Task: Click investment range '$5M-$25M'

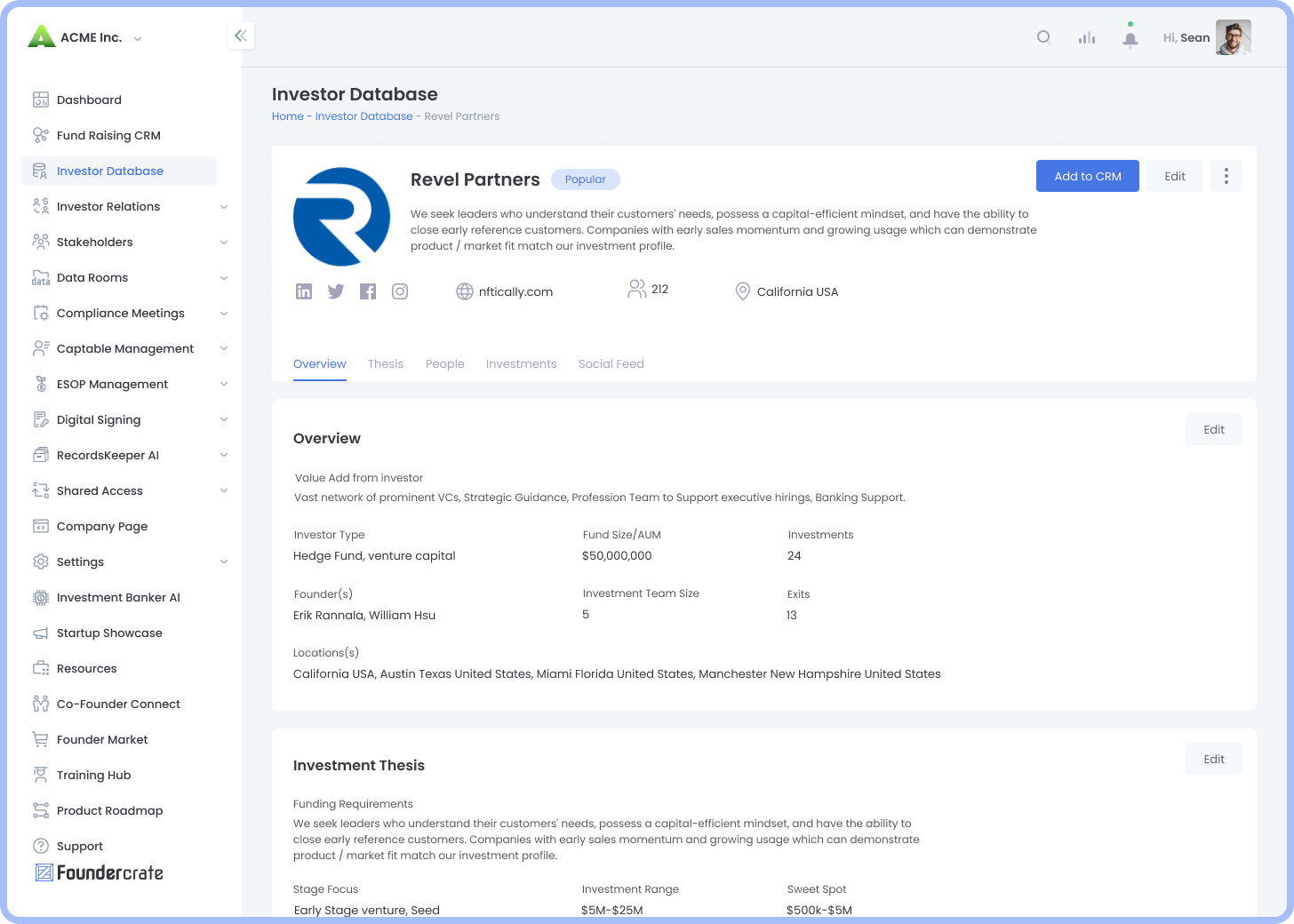Action: pos(612,910)
